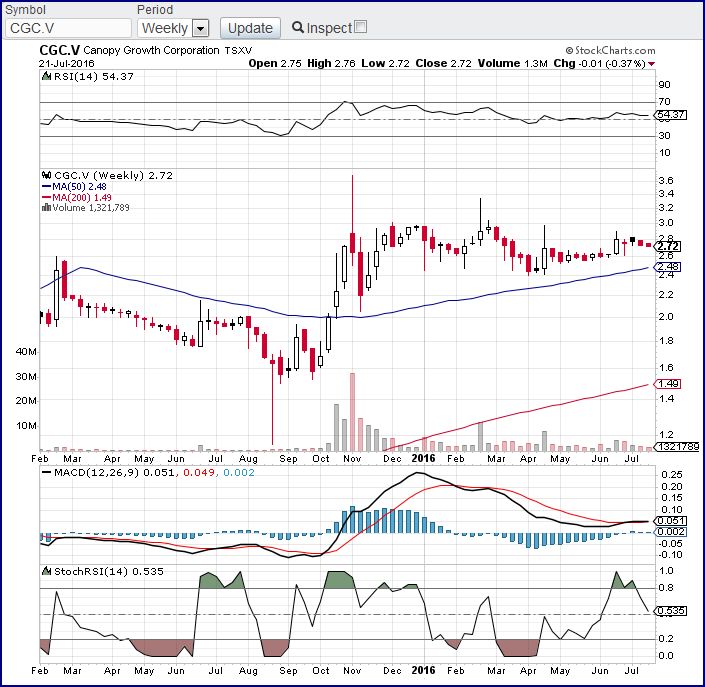
Task: Click the StochRSI(14) indicator icon
Action: (46, 571)
